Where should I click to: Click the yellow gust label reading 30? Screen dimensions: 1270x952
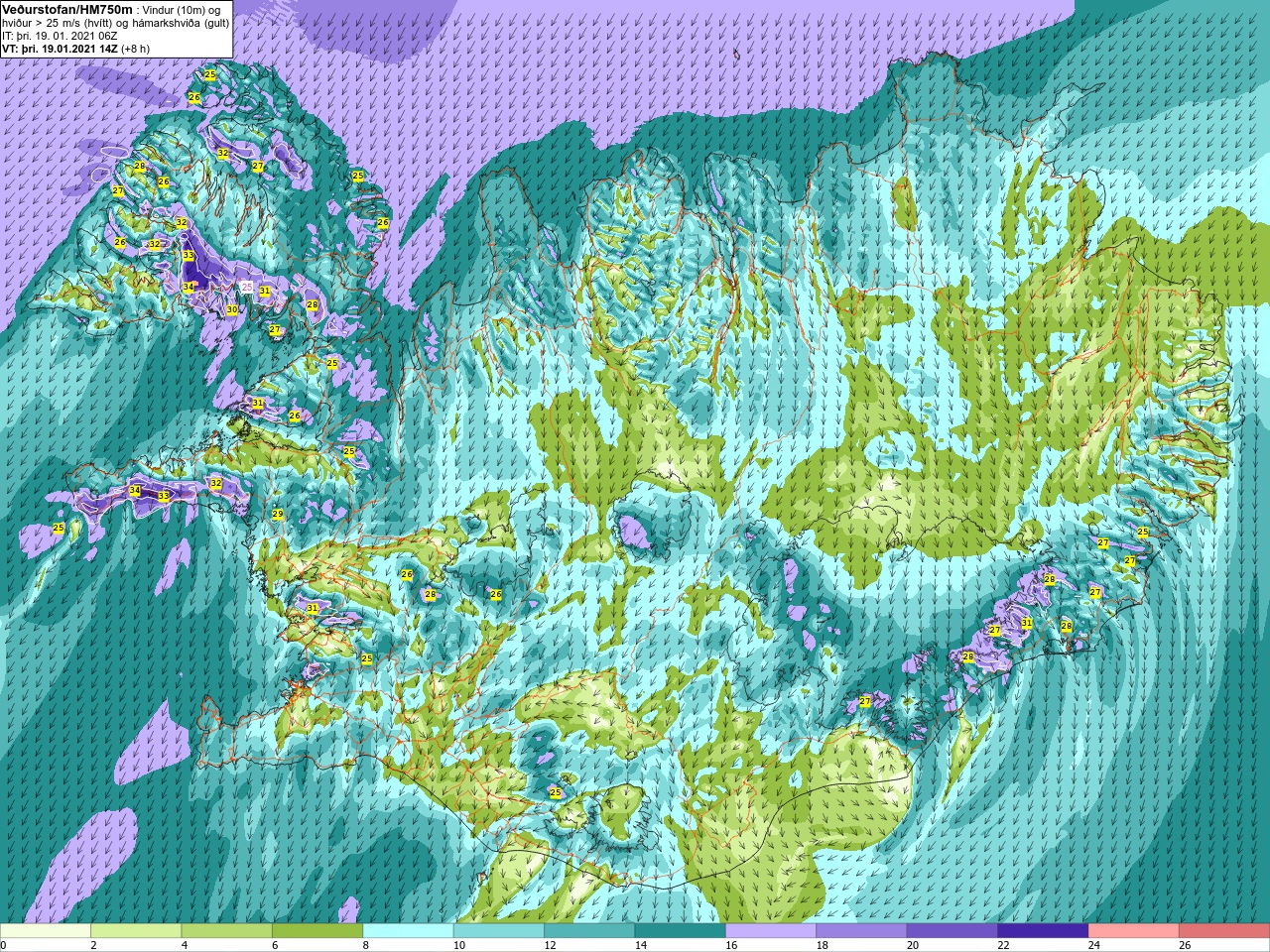(x=231, y=310)
